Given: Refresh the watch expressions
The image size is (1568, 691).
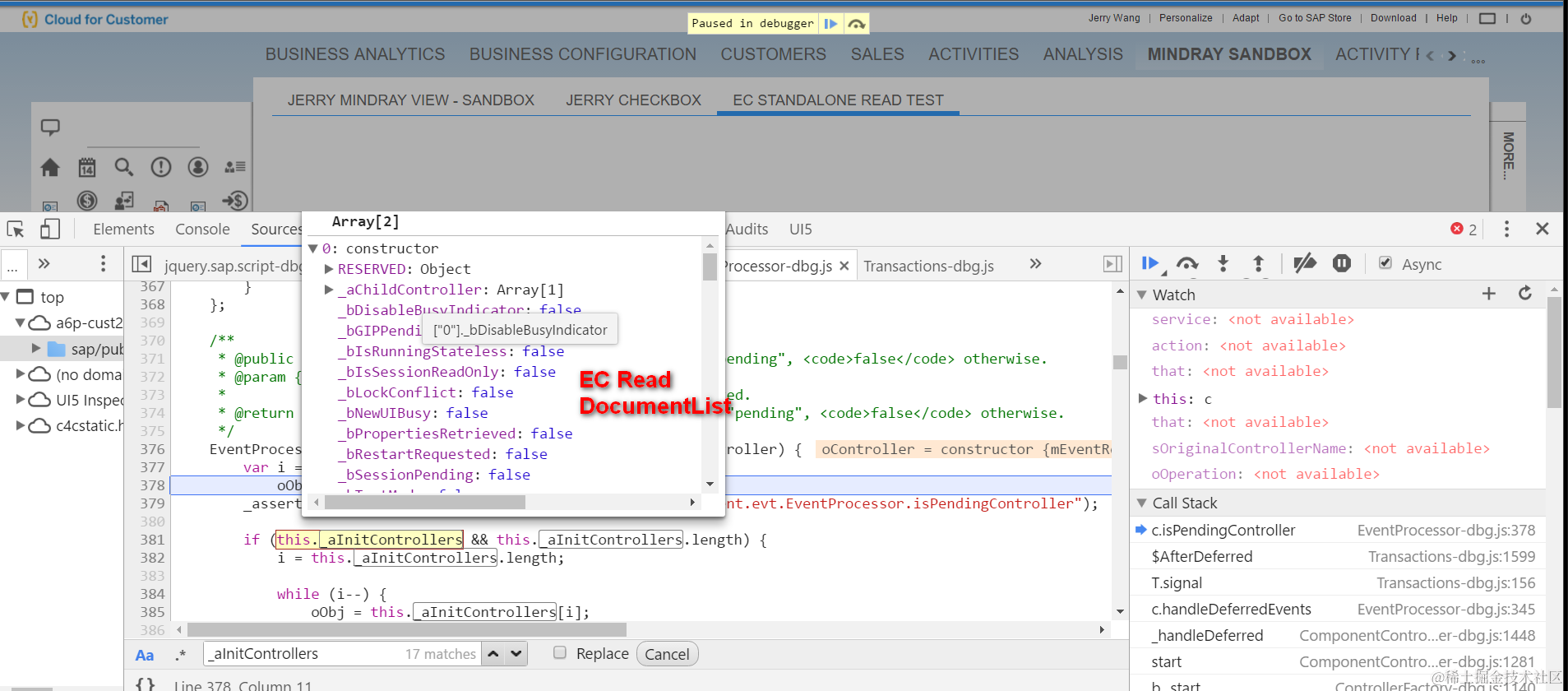Looking at the screenshot, I should pos(1525,294).
